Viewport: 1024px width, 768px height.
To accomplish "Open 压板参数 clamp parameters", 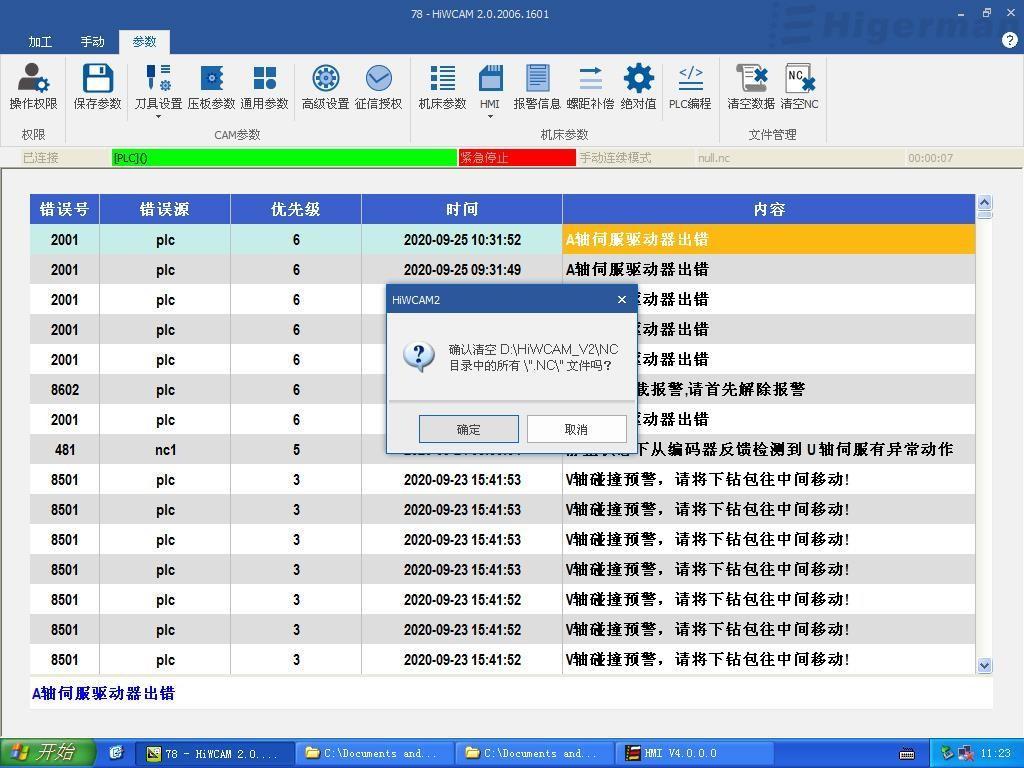I will coord(211,86).
